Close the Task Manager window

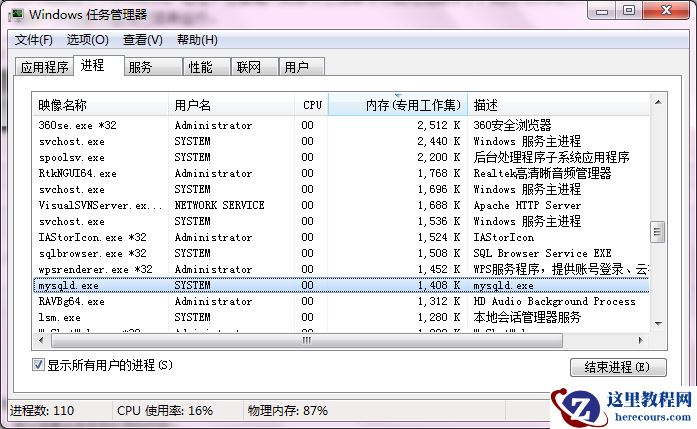pyautogui.click(x=665, y=11)
